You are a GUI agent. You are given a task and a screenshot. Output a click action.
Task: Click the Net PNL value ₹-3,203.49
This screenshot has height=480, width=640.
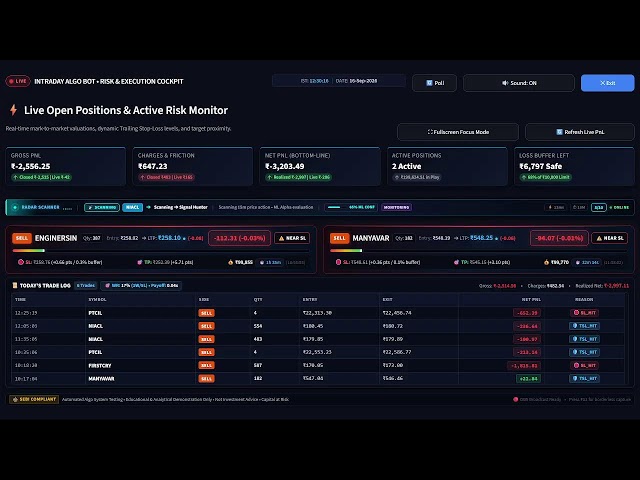(x=284, y=166)
